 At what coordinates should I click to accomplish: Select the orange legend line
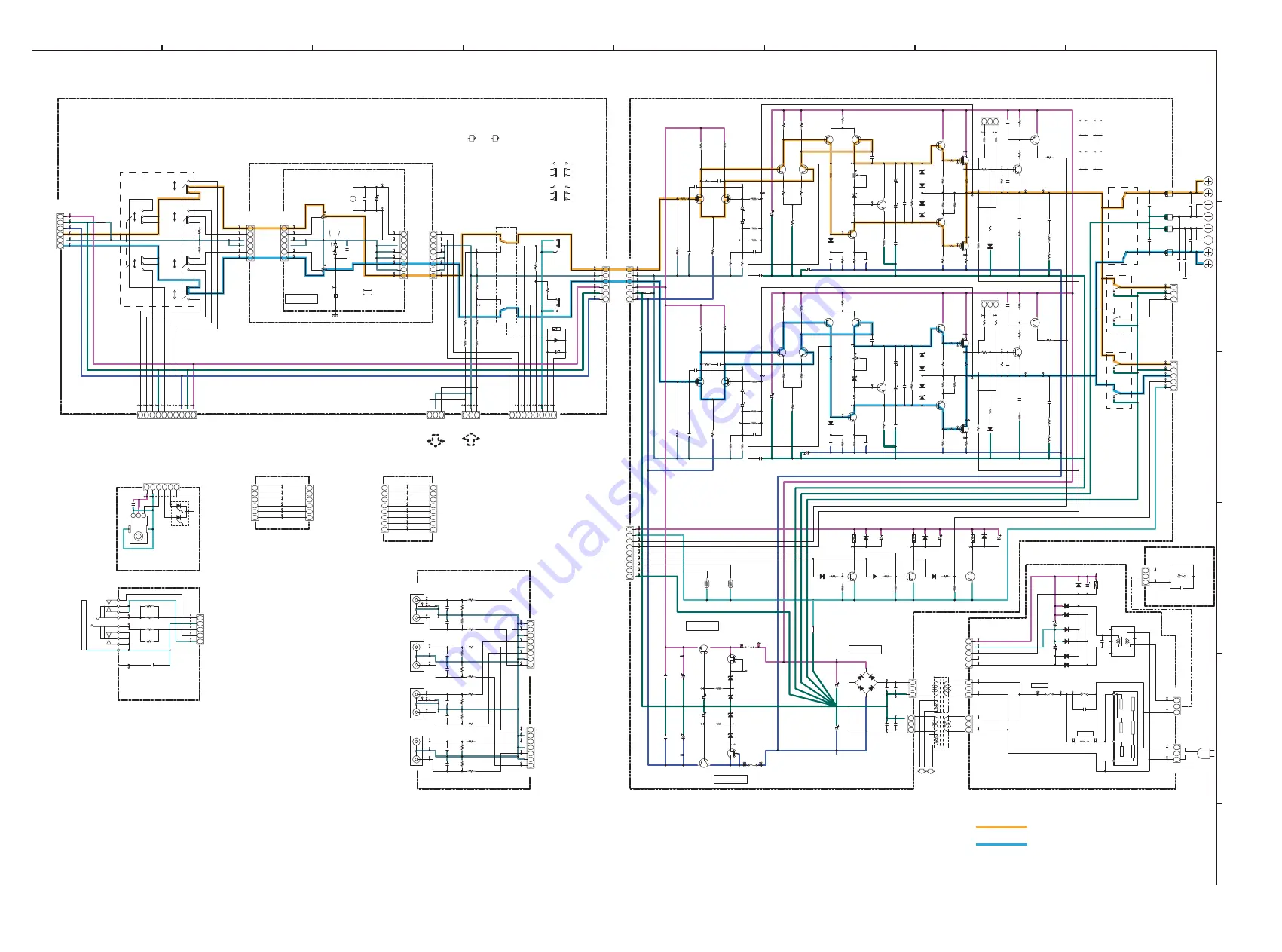pos(1001,827)
